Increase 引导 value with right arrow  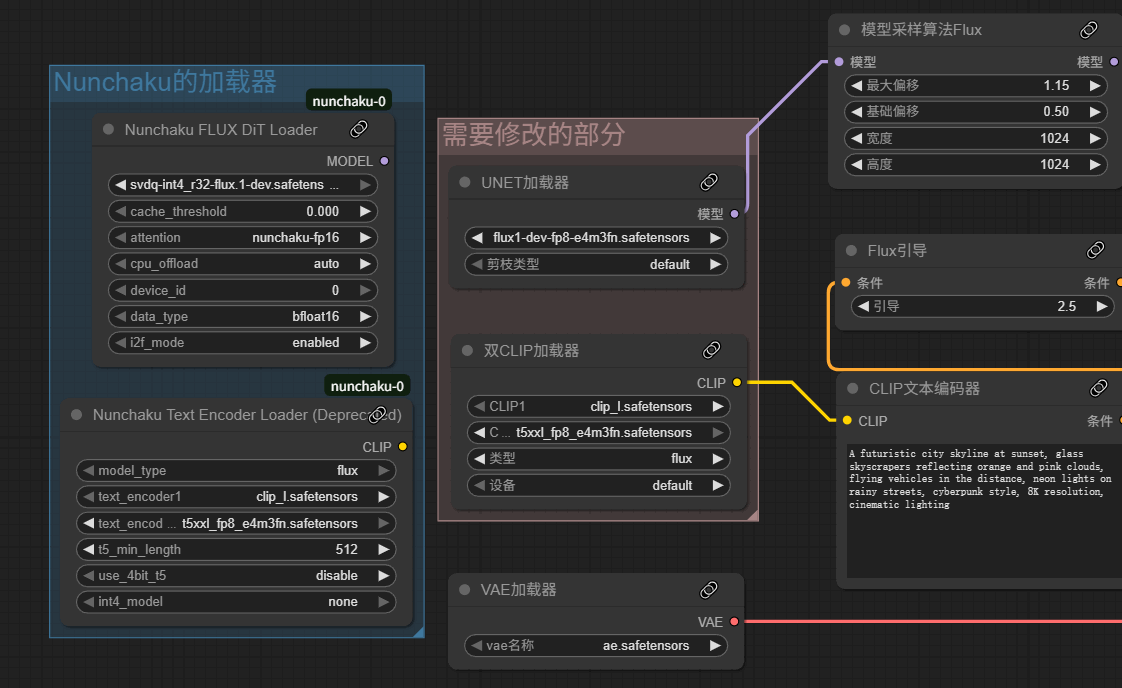[1101, 307]
